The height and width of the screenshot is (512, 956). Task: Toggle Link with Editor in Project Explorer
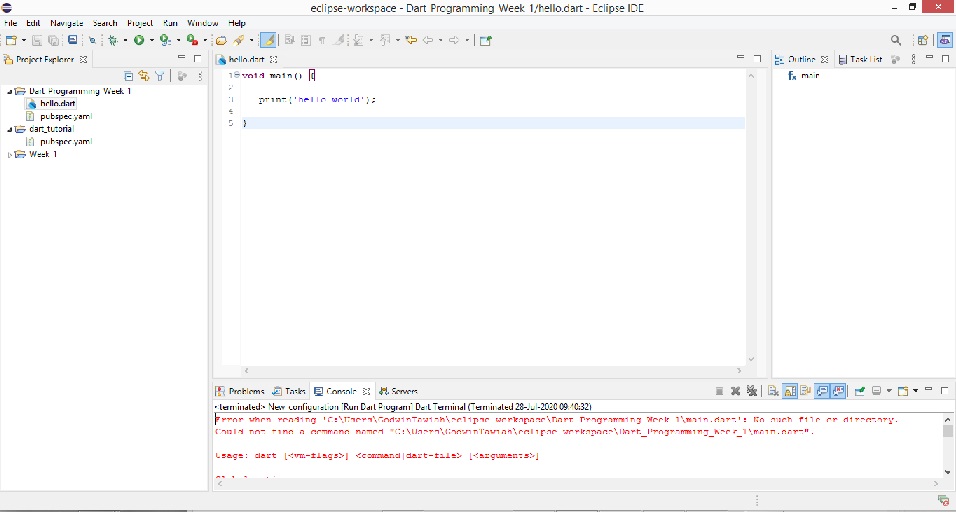point(144,76)
